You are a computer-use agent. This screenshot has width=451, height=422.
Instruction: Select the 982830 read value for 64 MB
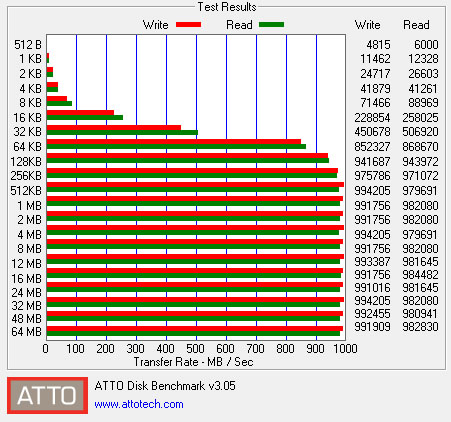click(420, 327)
